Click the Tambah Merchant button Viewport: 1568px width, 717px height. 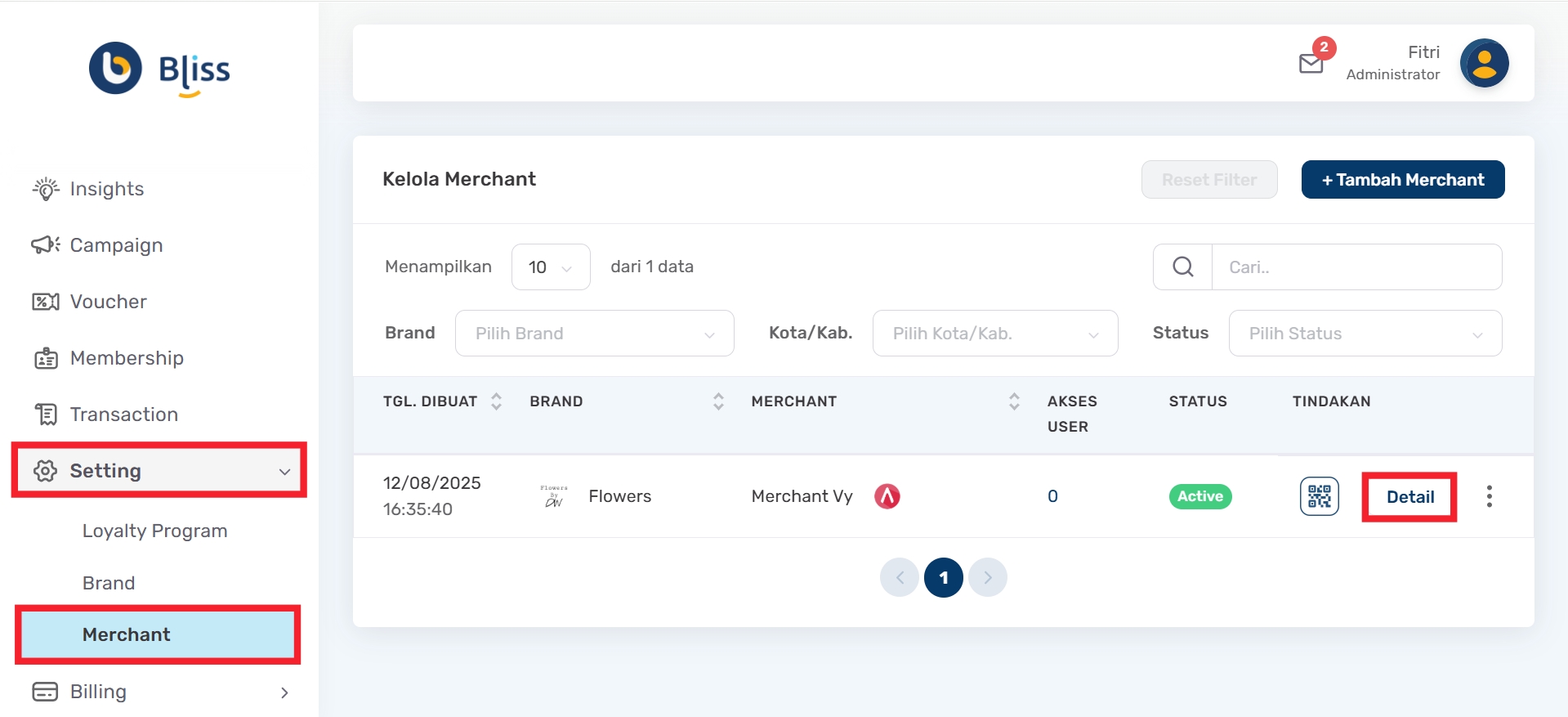point(1402,180)
